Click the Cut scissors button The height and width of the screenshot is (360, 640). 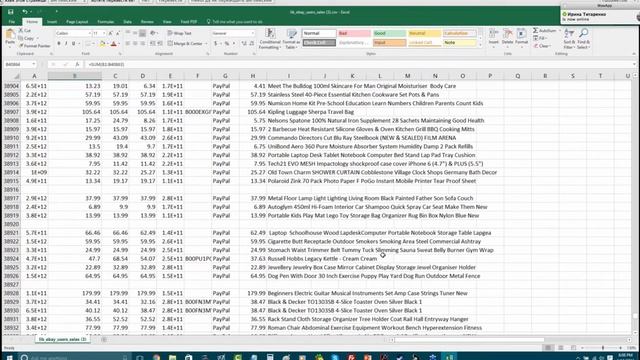click(x=25, y=31)
